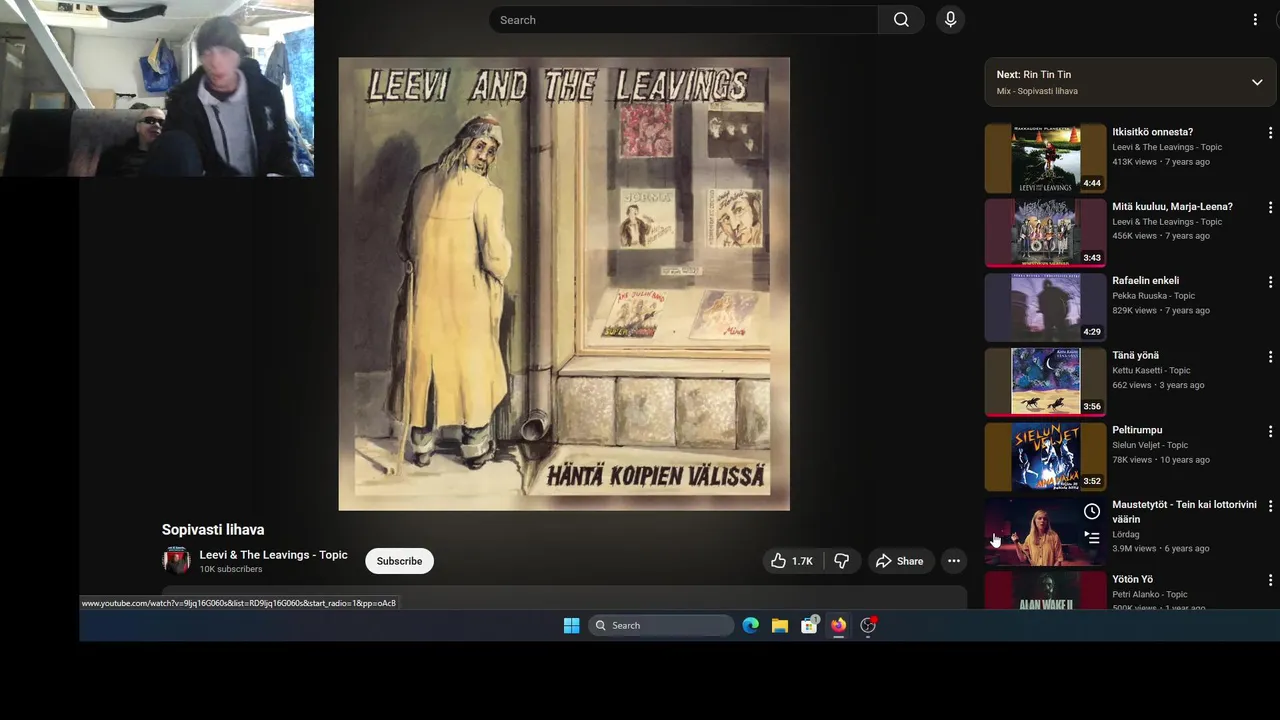The width and height of the screenshot is (1280, 720).
Task: Open Rafaelin enkeli video thumbnail
Action: 1045,307
